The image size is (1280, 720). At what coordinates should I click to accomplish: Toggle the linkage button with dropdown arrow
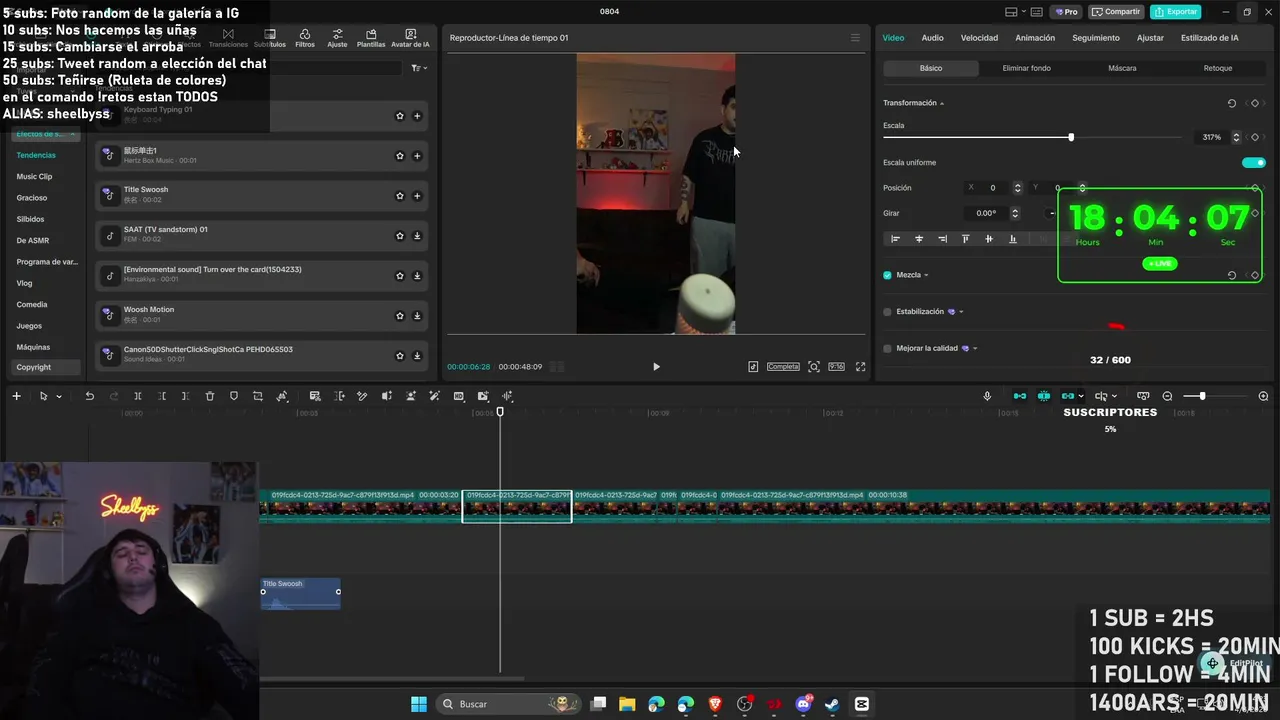coord(1072,396)
